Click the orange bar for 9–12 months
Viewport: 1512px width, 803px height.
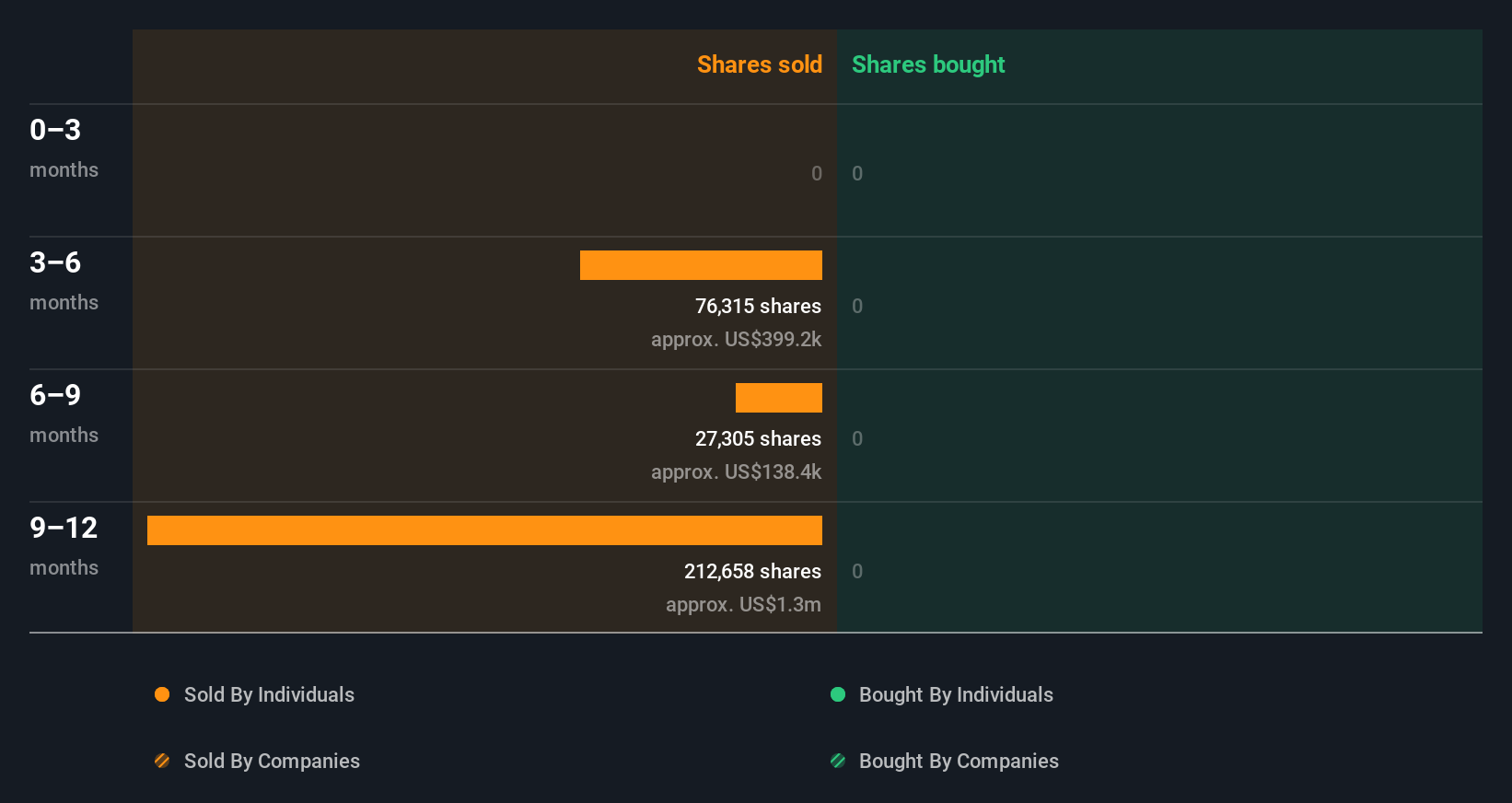[484, 530]
